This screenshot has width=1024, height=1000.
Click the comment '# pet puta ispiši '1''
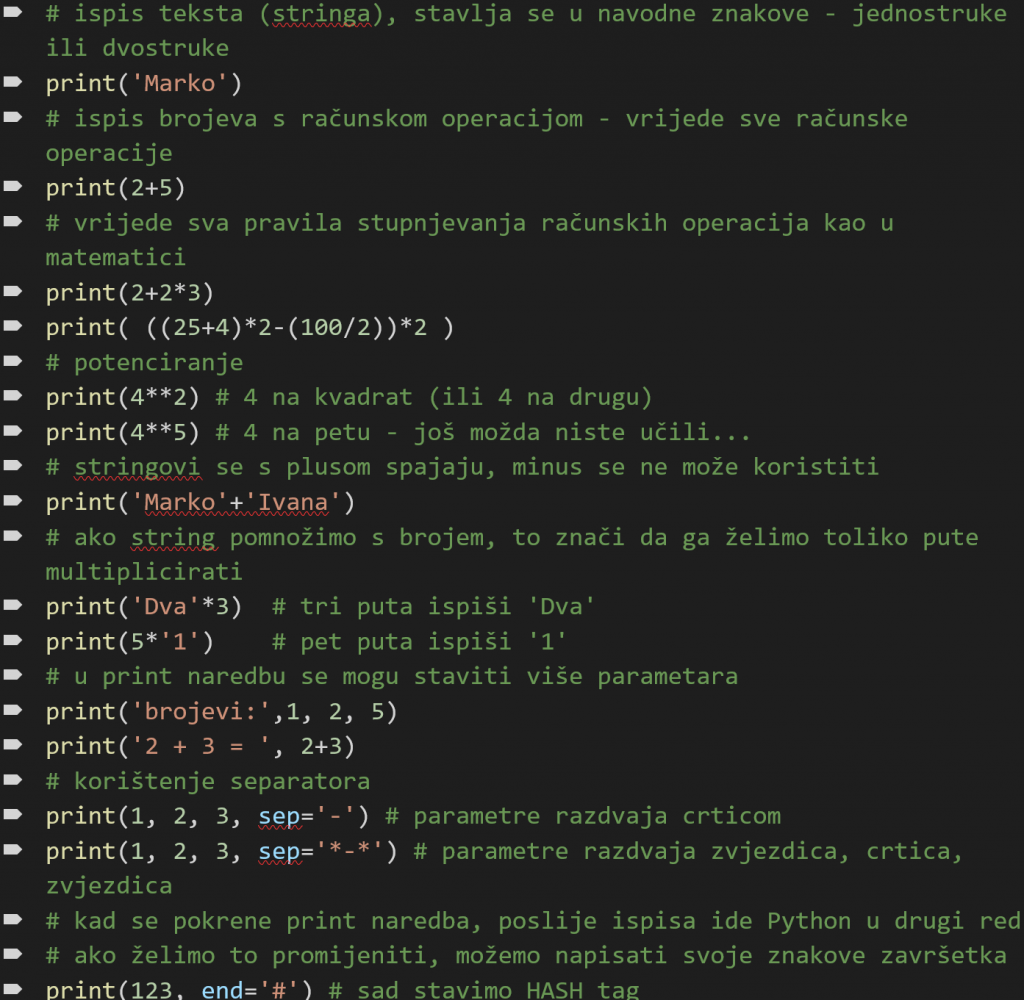[x=420, y=641]
